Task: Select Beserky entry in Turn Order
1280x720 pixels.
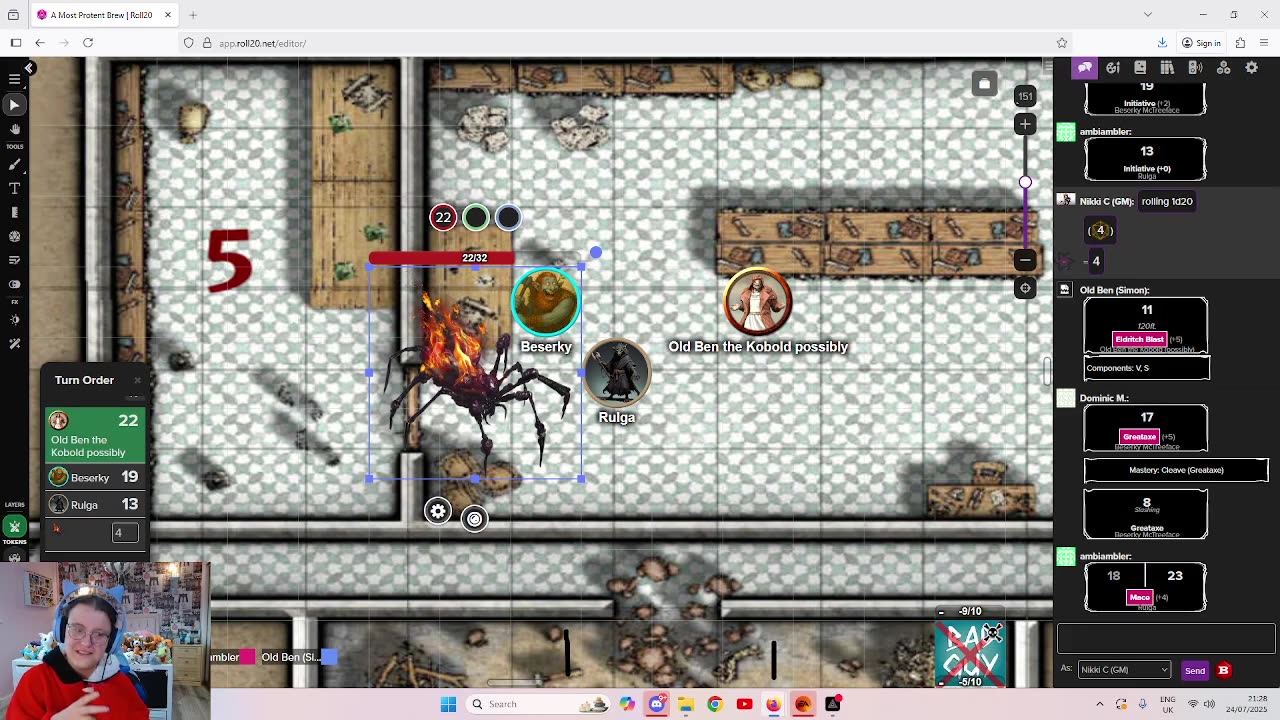Action: (x=95, y=477)
